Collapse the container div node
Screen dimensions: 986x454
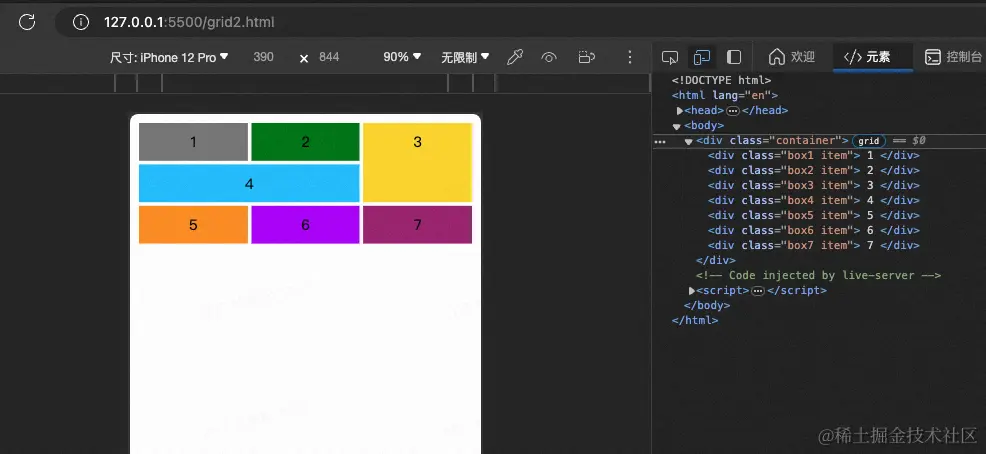click(689, 141)
